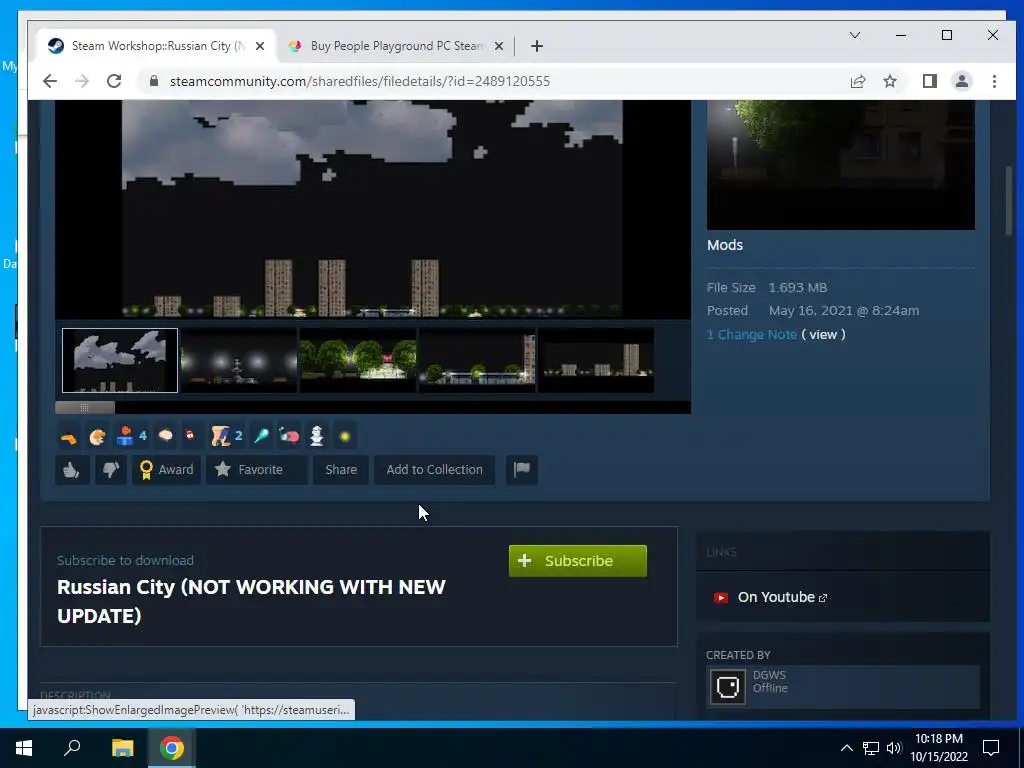
Task: Click the award icon with count 4
Action: tap(131, 436)
